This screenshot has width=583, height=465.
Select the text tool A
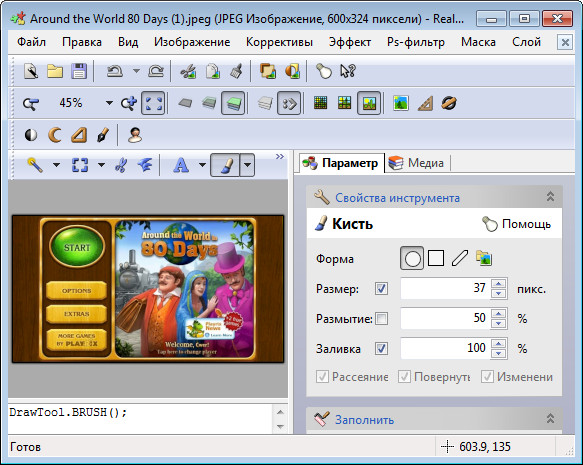click(x=181, y=165)
